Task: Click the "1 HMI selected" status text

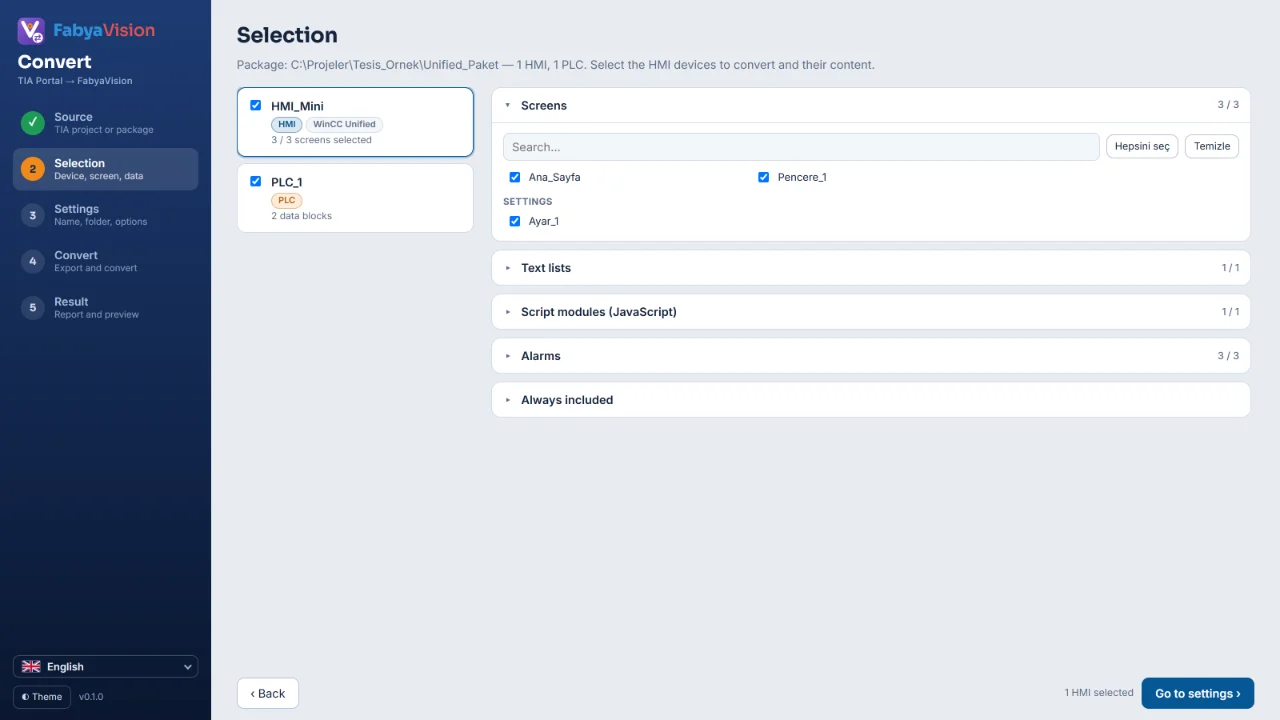Action: pyautogui.click(x=1099, y=693)
